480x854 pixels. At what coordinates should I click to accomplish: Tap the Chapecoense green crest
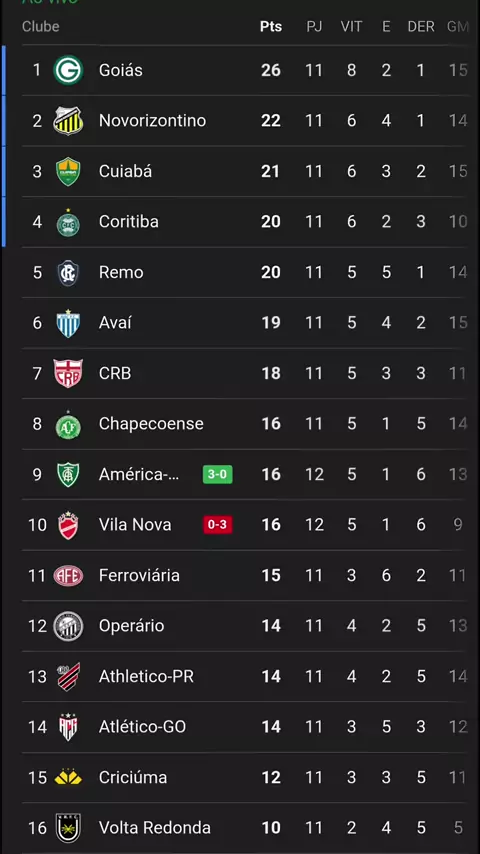pos(68,424)
